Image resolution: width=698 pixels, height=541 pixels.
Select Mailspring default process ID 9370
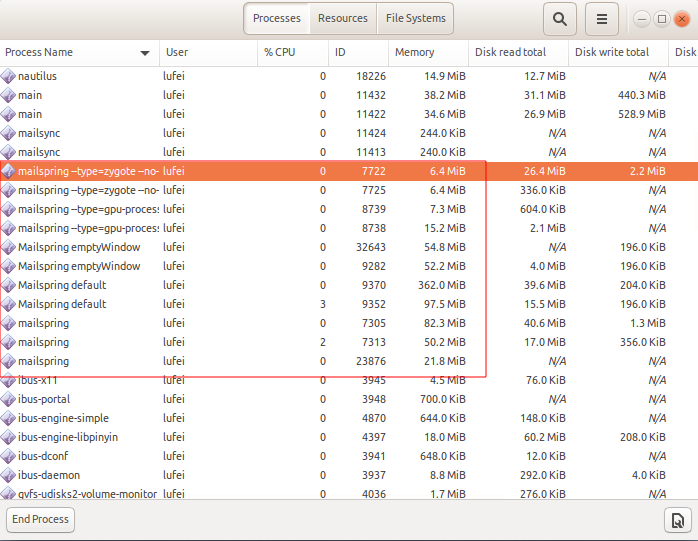pos(349,285)
